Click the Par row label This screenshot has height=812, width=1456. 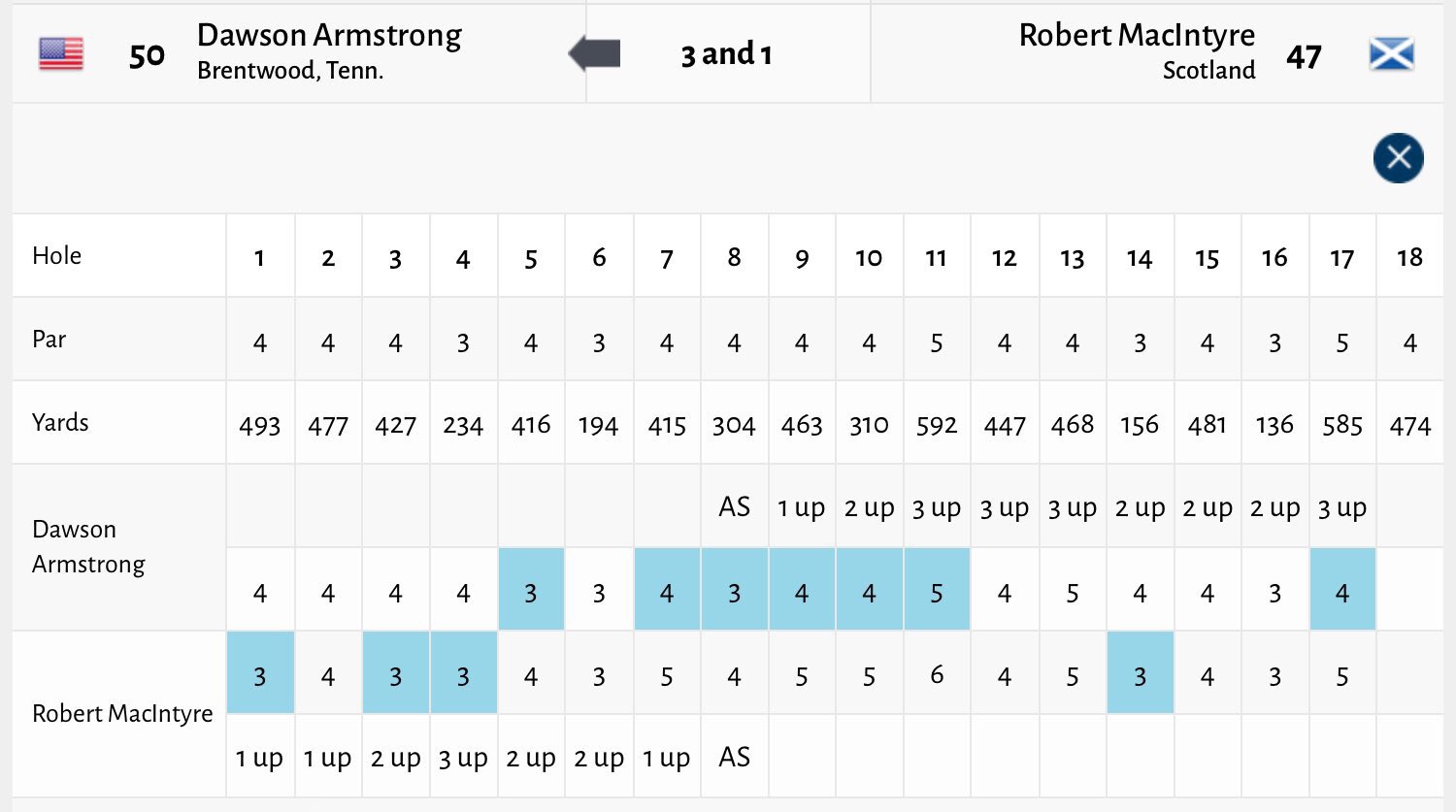[50, 340]
